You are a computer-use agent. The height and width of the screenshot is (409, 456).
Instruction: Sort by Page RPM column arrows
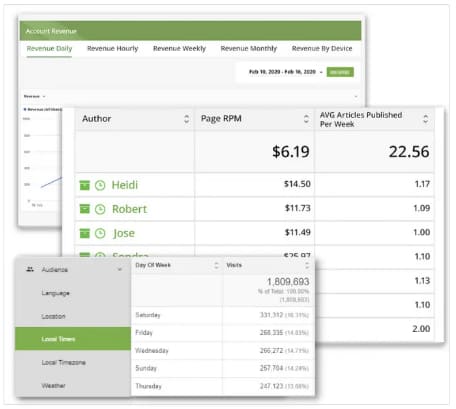point(306,119)
